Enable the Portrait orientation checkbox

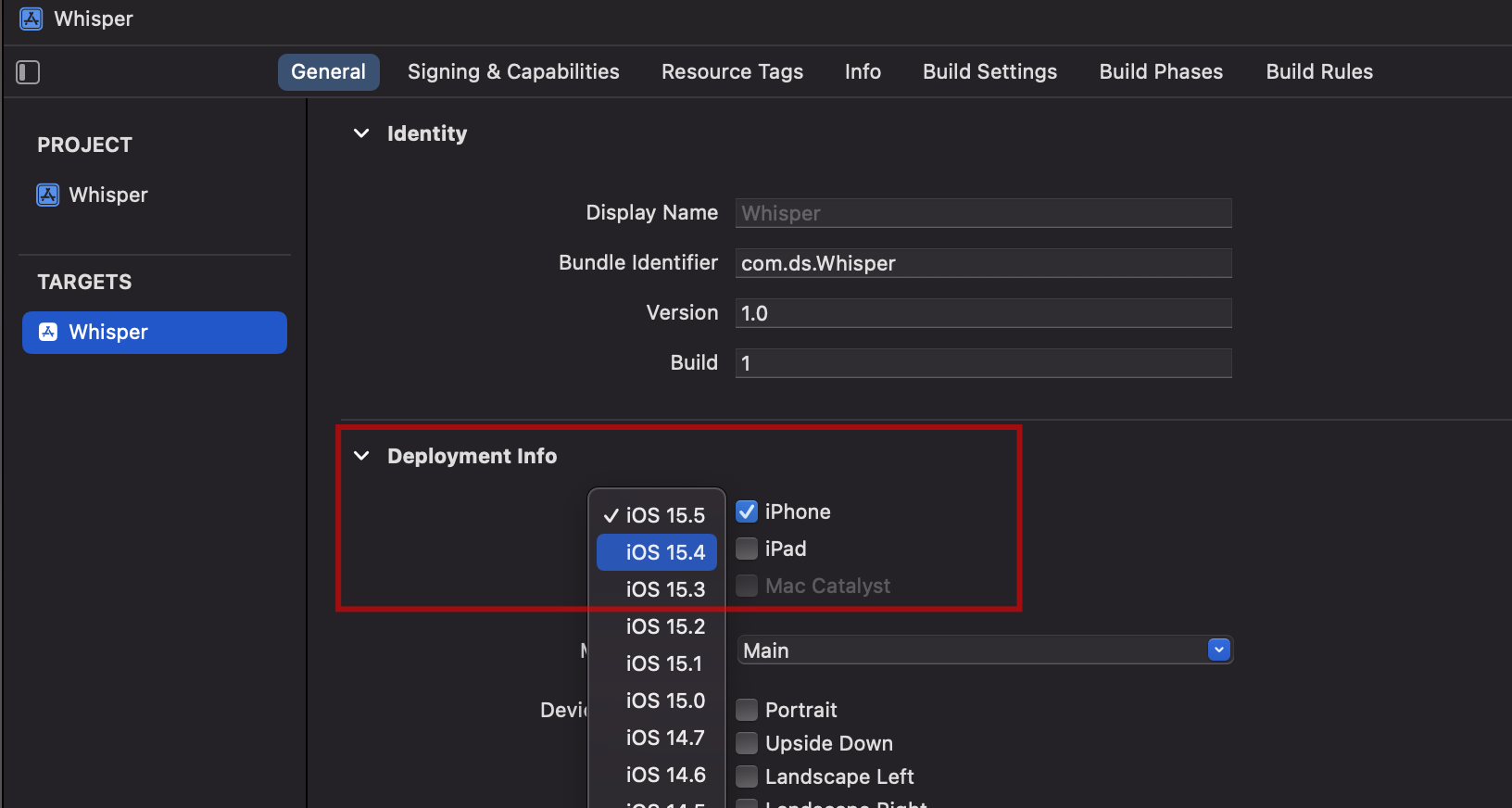(x=747, y=710)
